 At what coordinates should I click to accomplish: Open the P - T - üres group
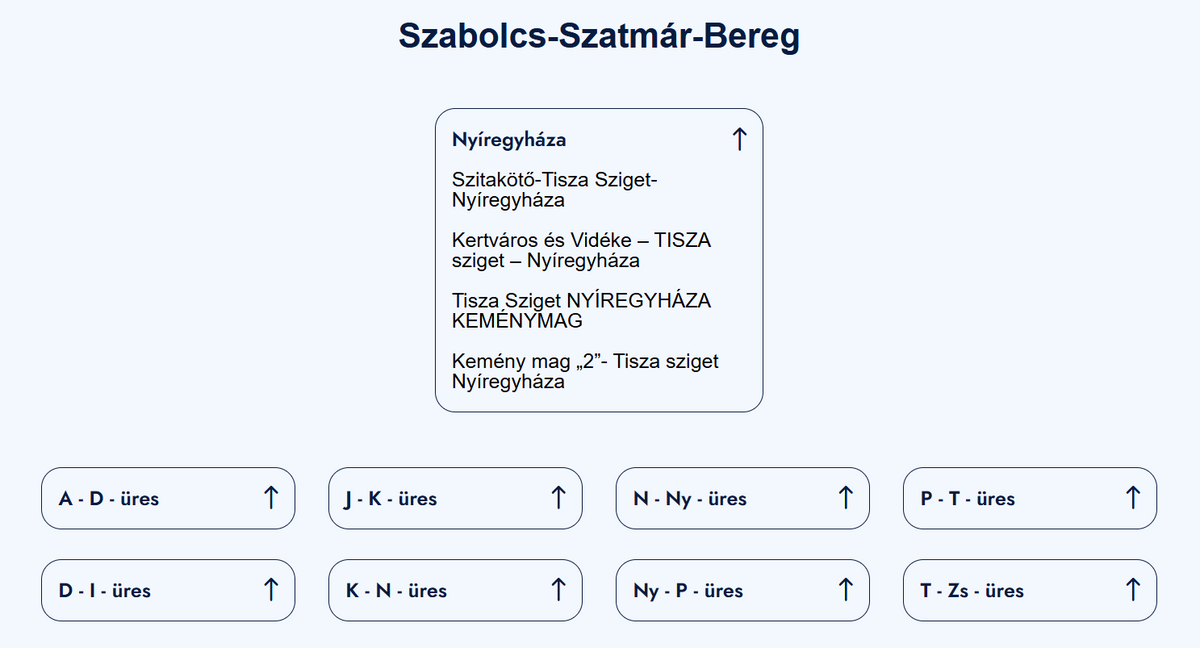pyautogui.click(x=967, y=498)
